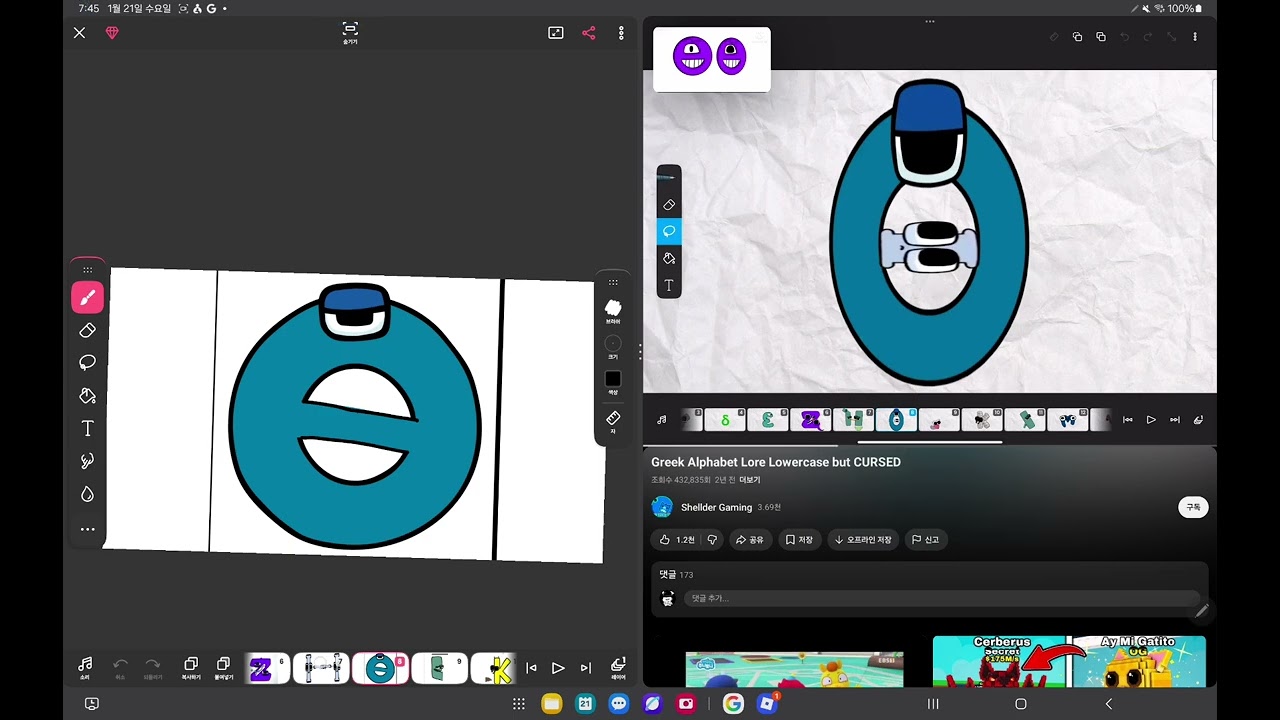1280x720 pixels.
Task: Download via 오프라인 저장
Action: 863,540
